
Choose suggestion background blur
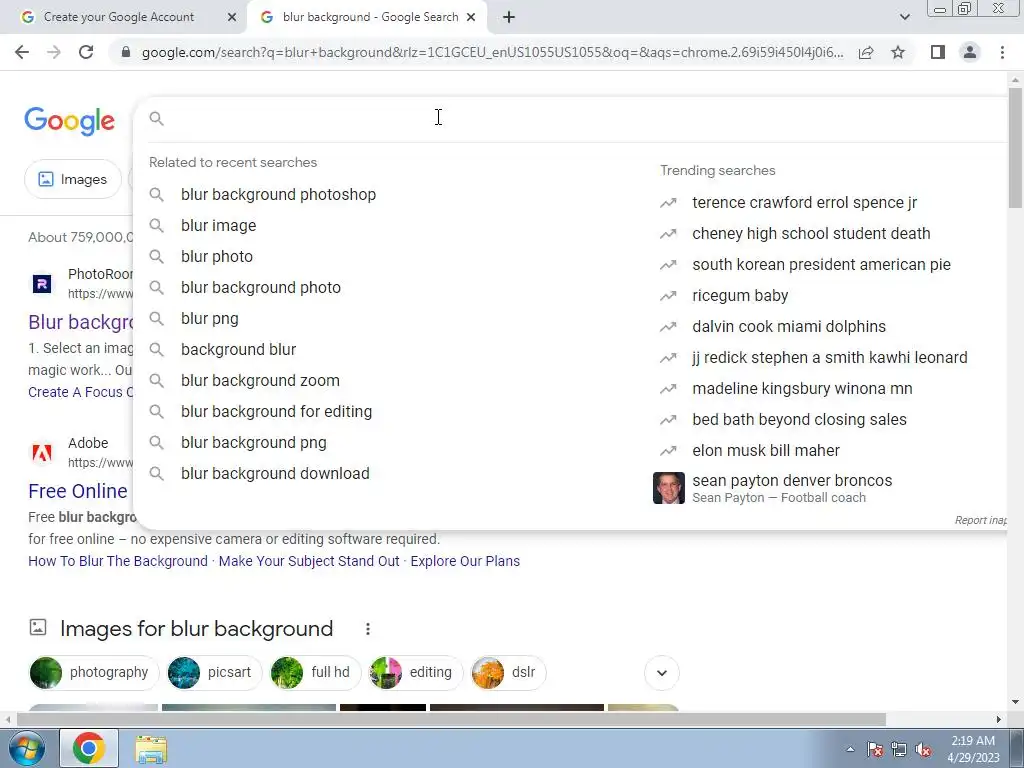pyautogui.click(x=238, y=349)
